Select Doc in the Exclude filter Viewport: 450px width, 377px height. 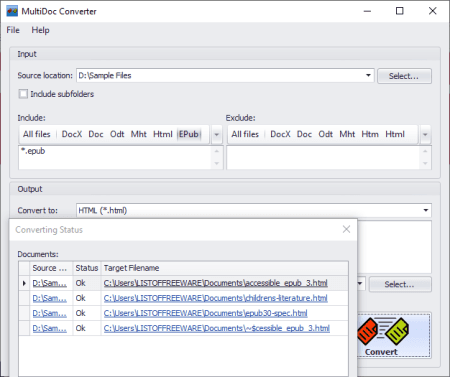click(x=304, y=134)
